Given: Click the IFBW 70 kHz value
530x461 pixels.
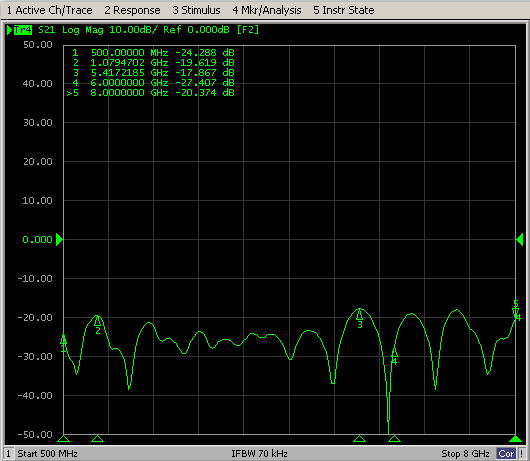Looking at the screenshot, I should coord(259,454).
